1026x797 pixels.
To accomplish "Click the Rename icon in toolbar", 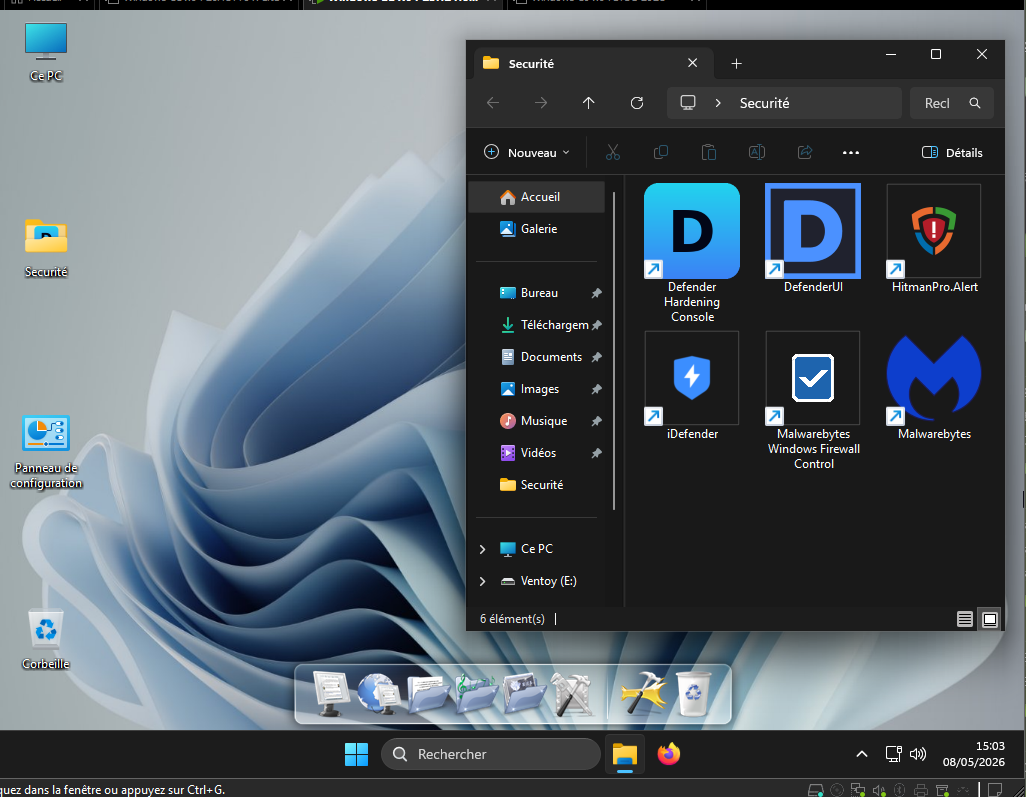I will pos(756,152).
